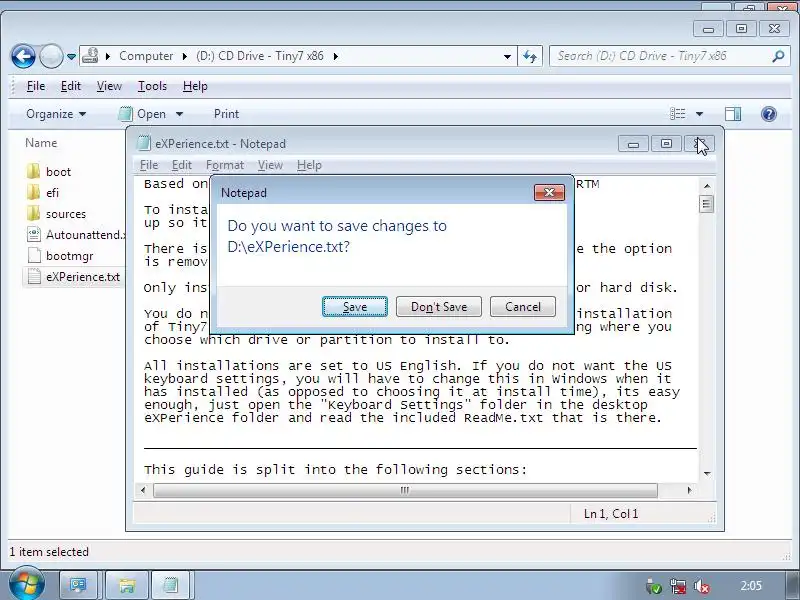
Task: Click Print in Explorer toolbar
Action: click(226, 114)
